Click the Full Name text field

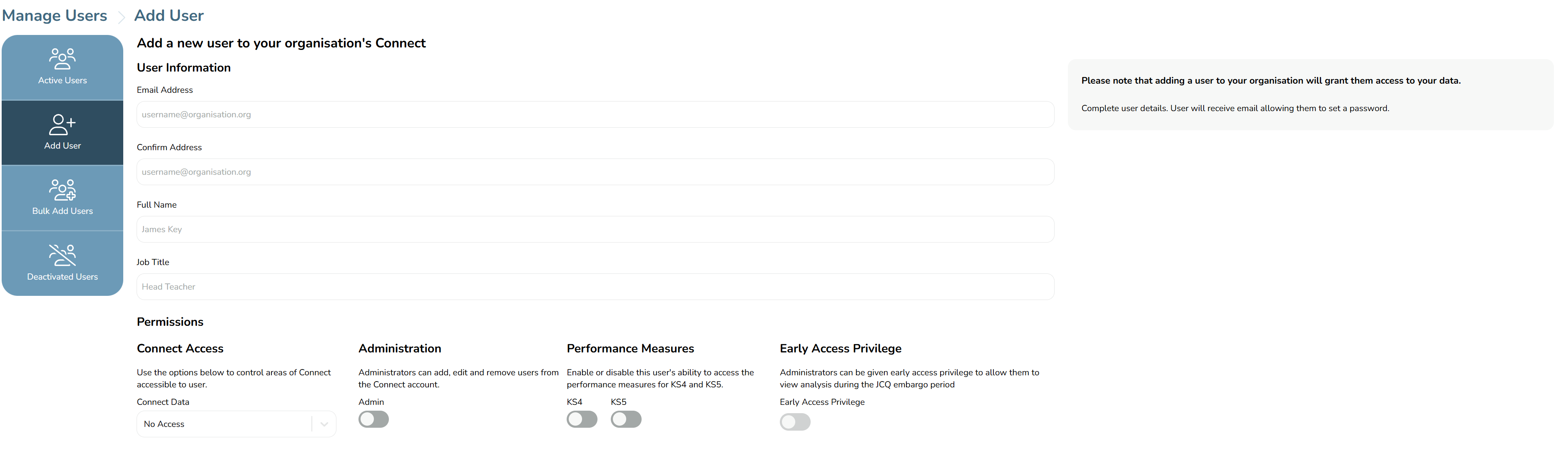click(595, 229)
